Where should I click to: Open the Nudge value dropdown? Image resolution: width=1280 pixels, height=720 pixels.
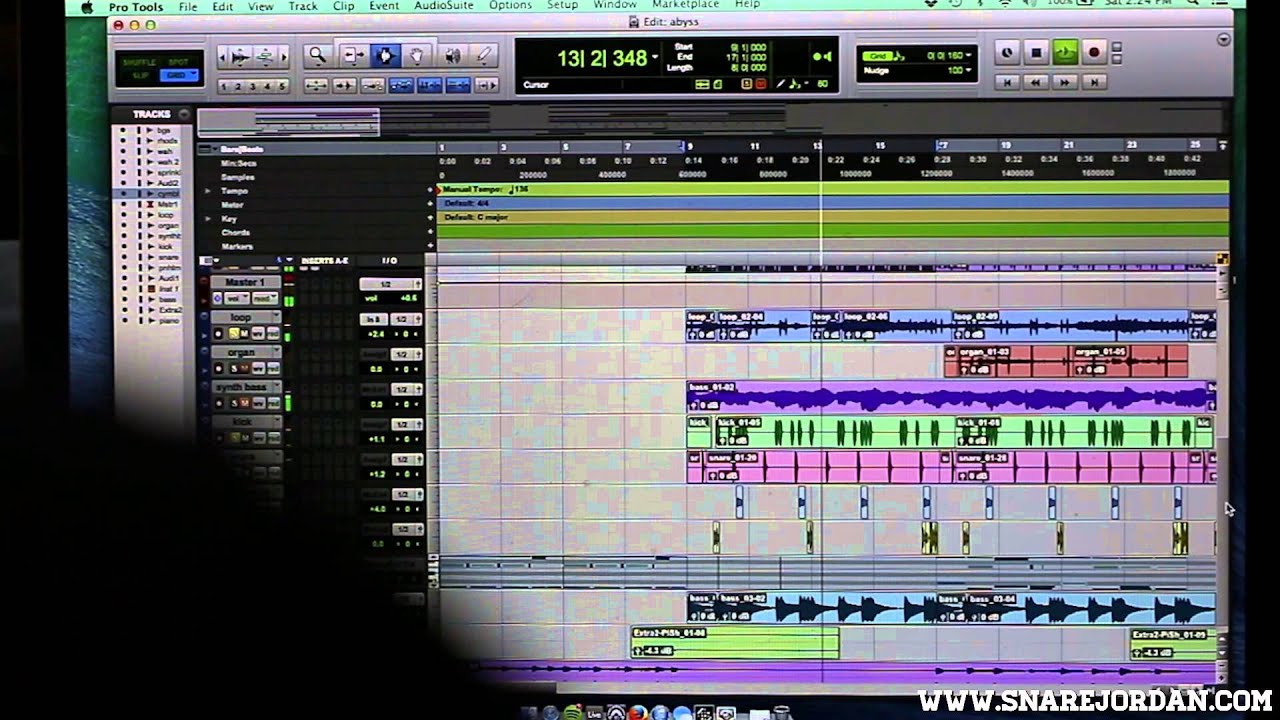tap(968, 70)
